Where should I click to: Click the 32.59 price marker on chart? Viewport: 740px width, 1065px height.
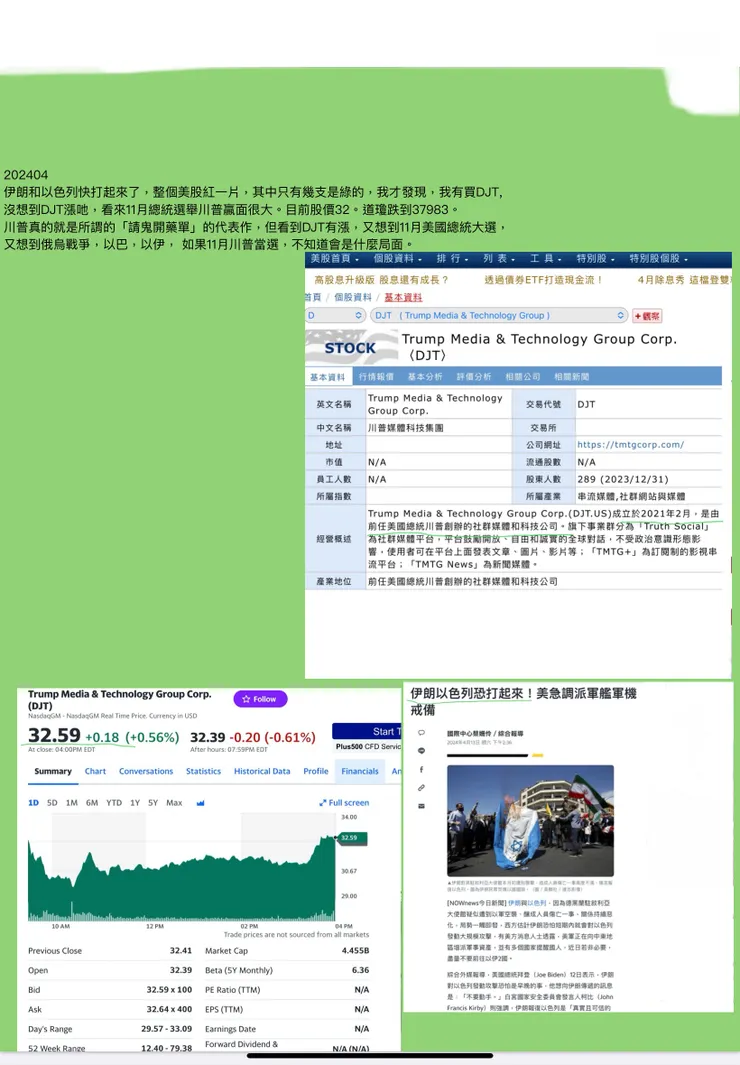point(353,838)
